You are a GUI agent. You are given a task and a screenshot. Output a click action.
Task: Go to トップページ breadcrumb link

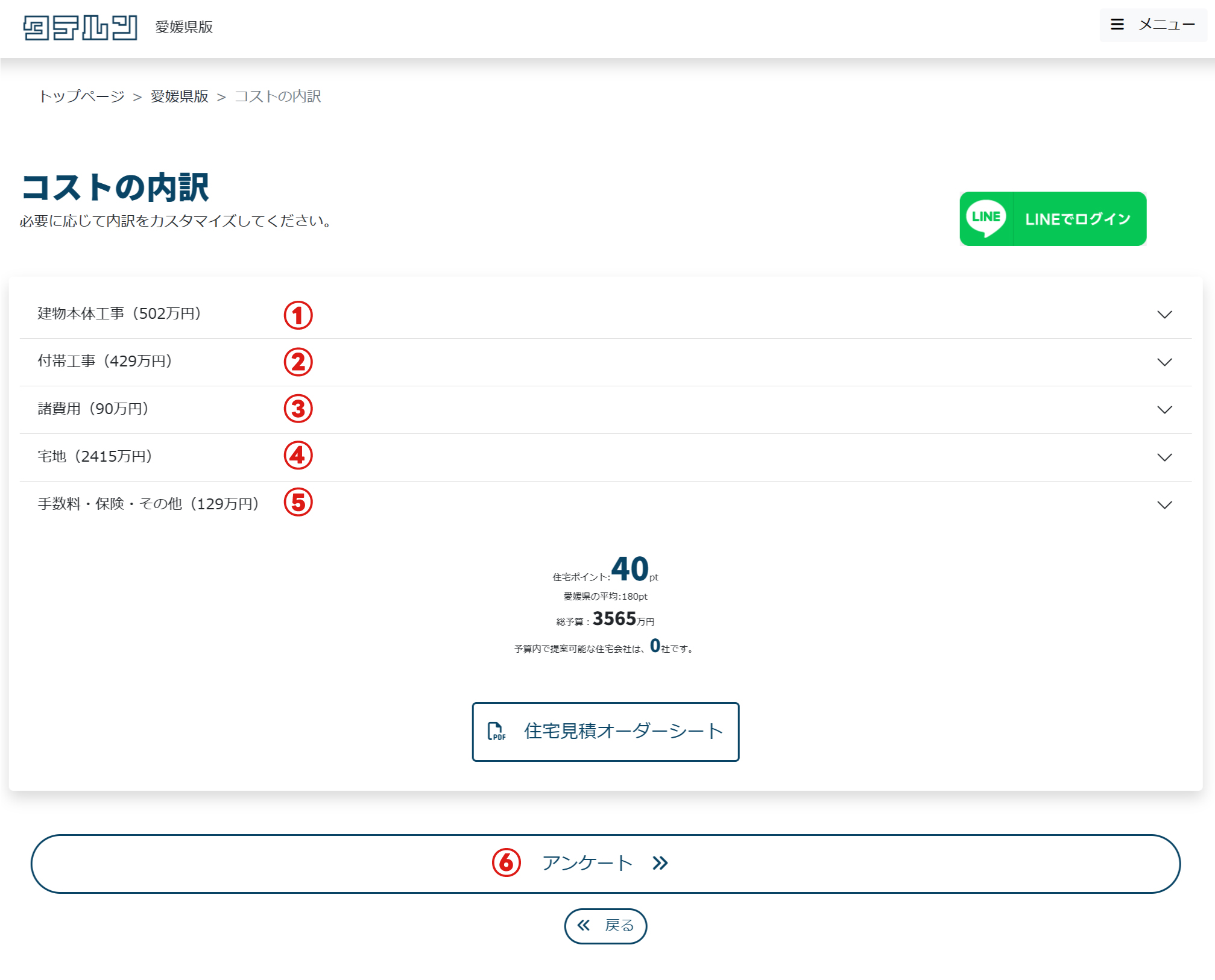[x=81, y=96]
